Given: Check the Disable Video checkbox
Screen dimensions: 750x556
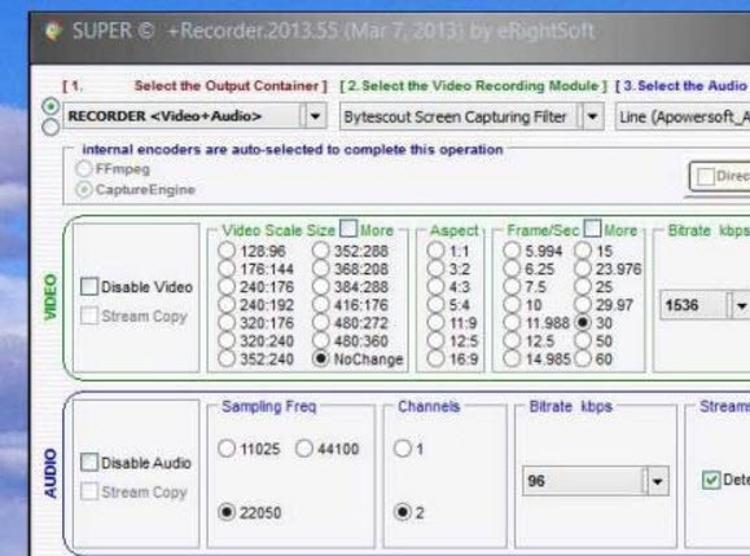Looking at the screenshot, I should [89, 287].
